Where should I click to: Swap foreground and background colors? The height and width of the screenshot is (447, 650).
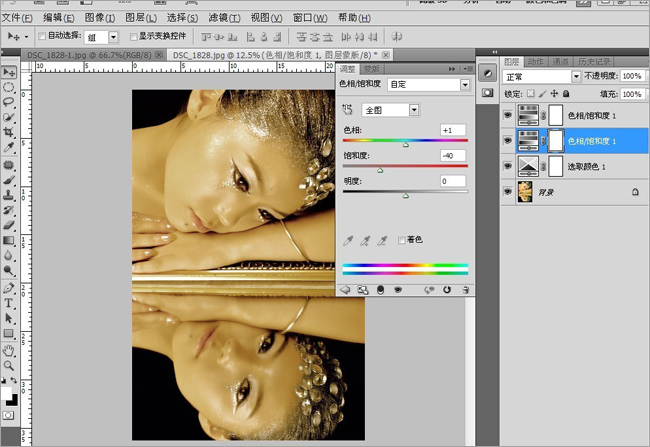click(x=14, y=380)
